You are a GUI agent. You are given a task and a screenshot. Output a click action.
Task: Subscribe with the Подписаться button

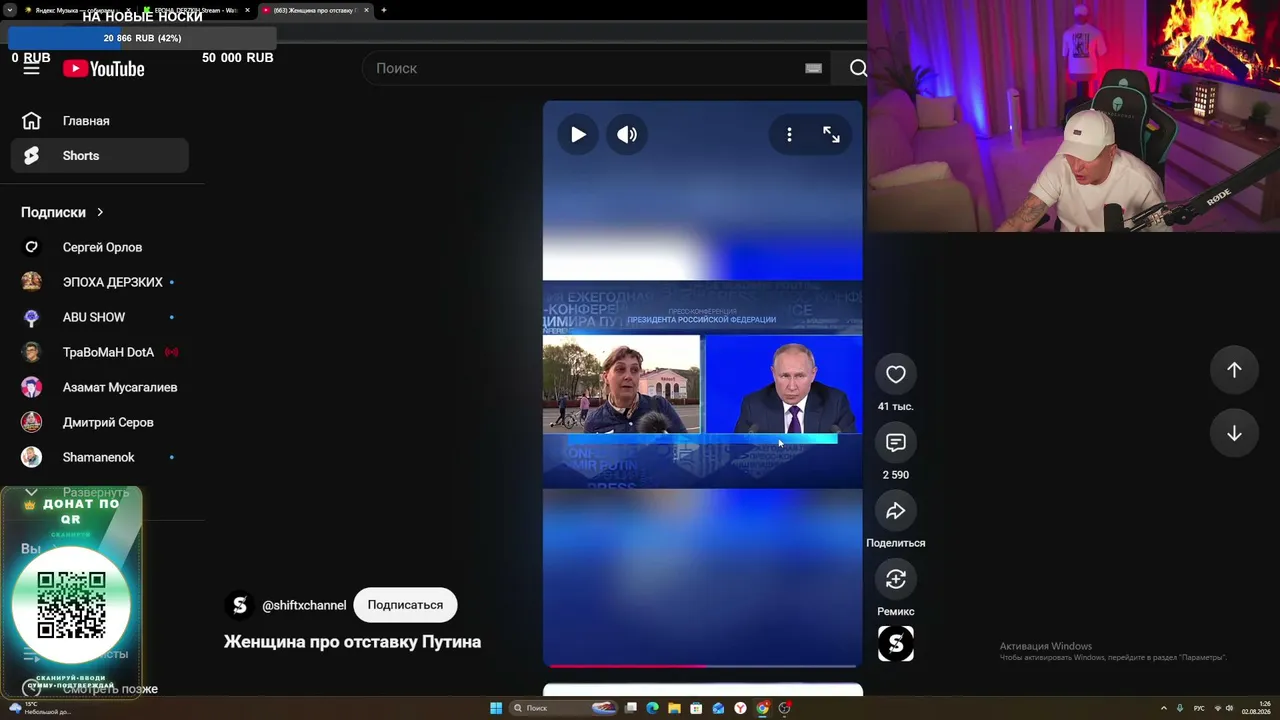tap(405, 605)
